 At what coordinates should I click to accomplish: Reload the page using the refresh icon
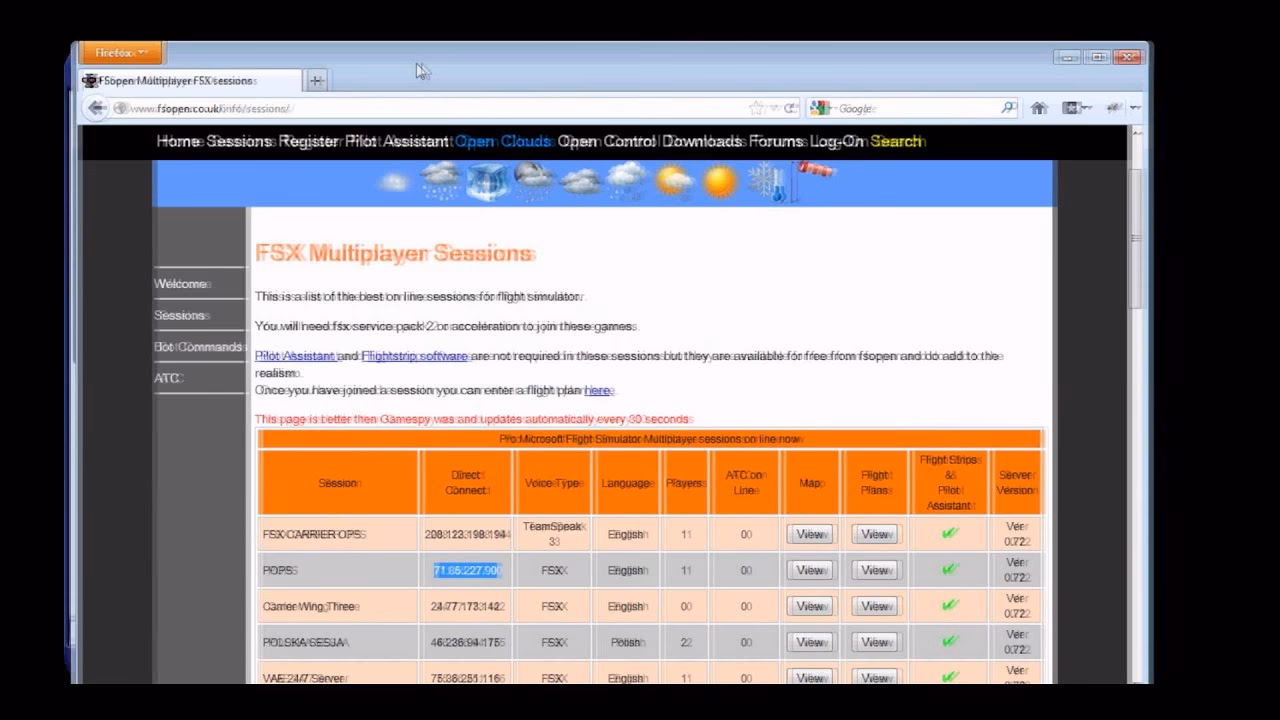(x=790, y=108)
